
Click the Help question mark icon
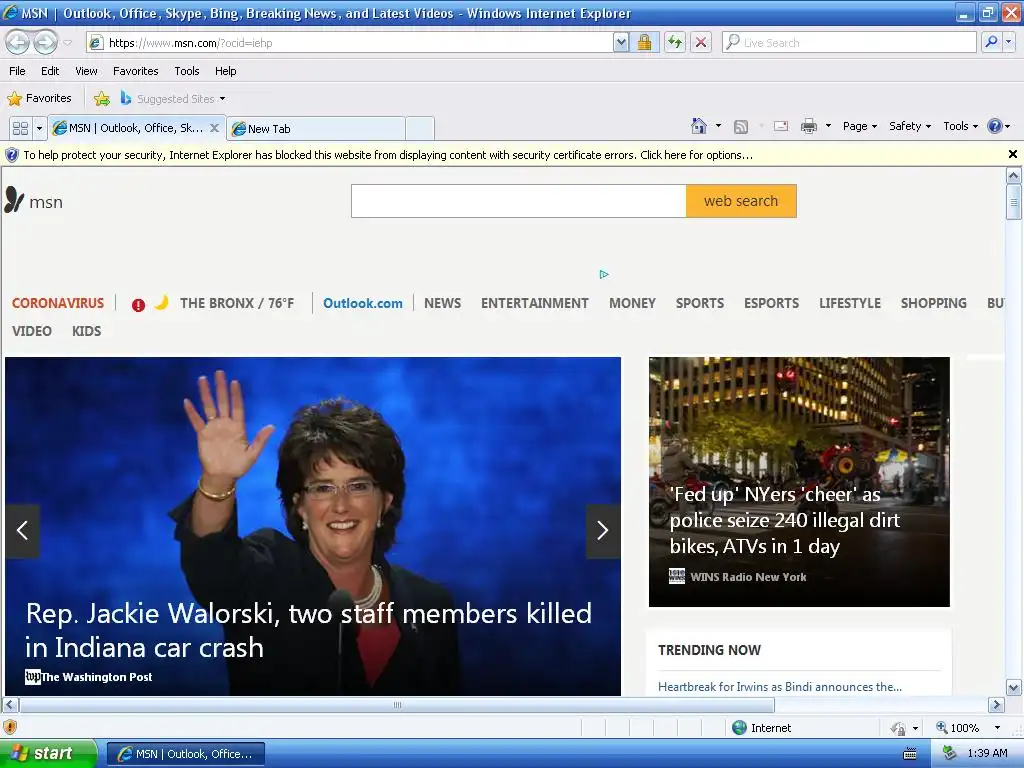(994, 126)
